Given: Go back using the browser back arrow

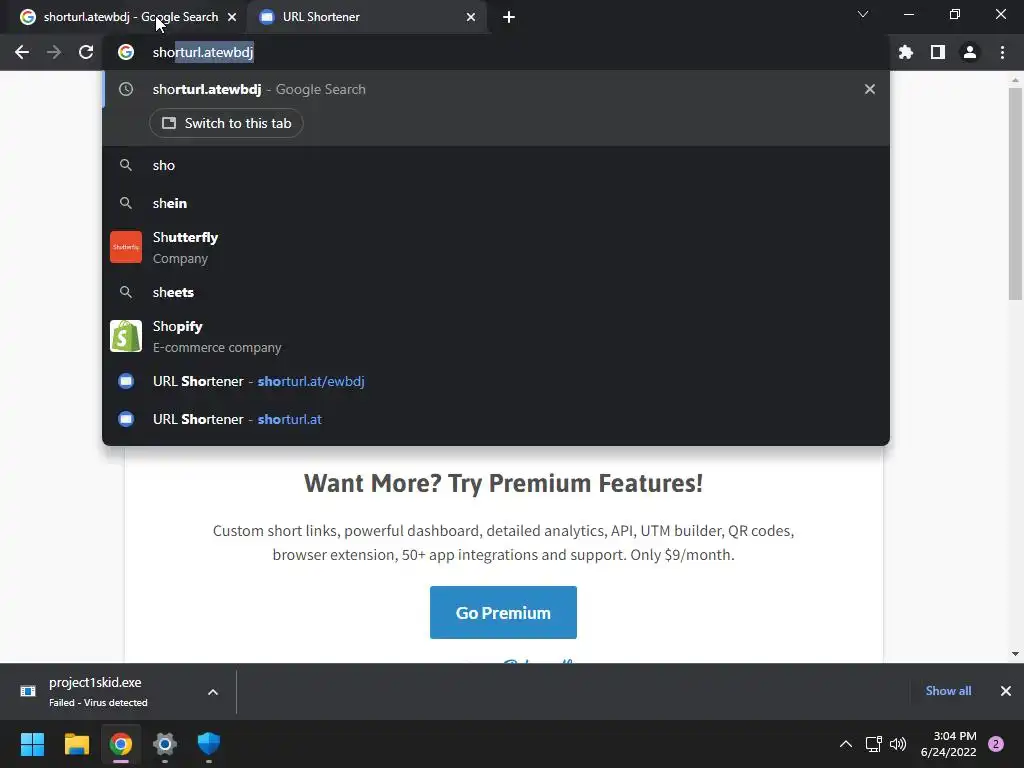Looking at the screenshot, I should 22,52.
